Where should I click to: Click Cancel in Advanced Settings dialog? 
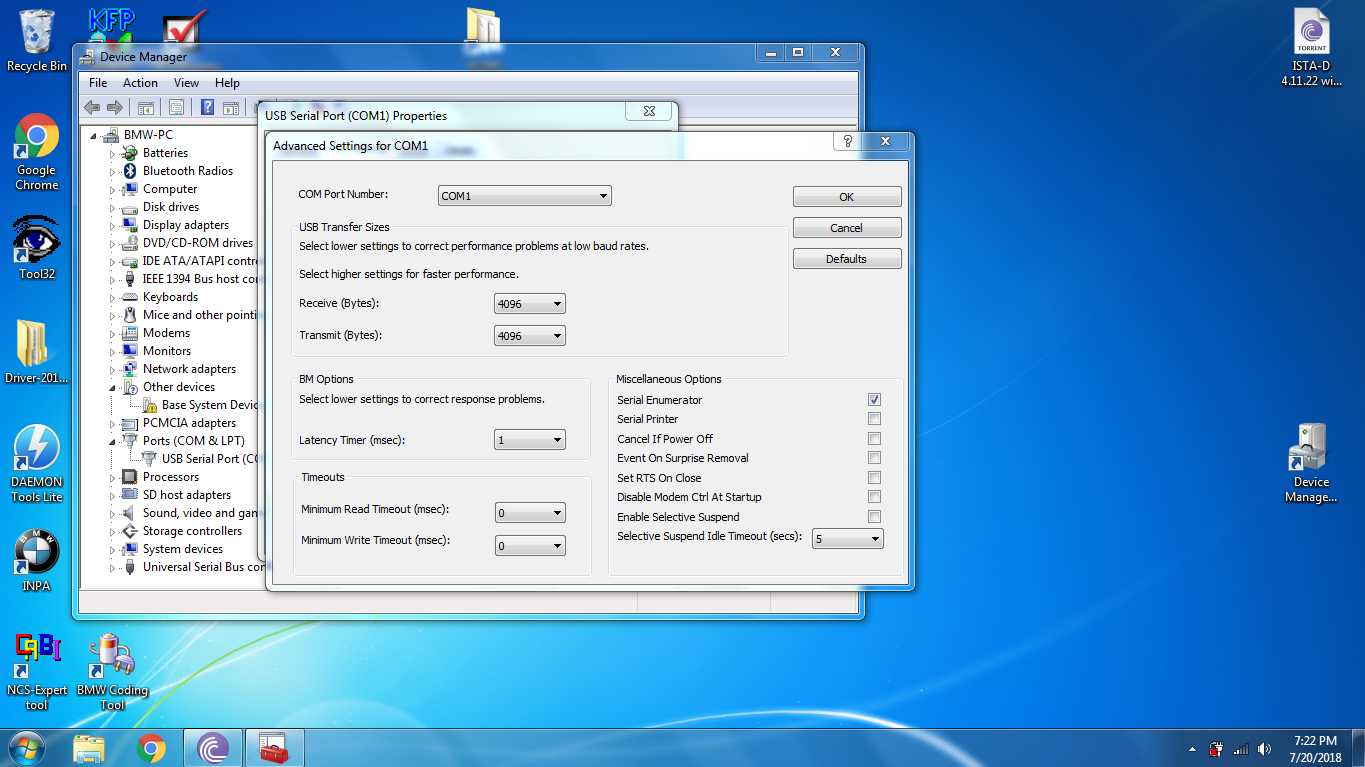847,228
